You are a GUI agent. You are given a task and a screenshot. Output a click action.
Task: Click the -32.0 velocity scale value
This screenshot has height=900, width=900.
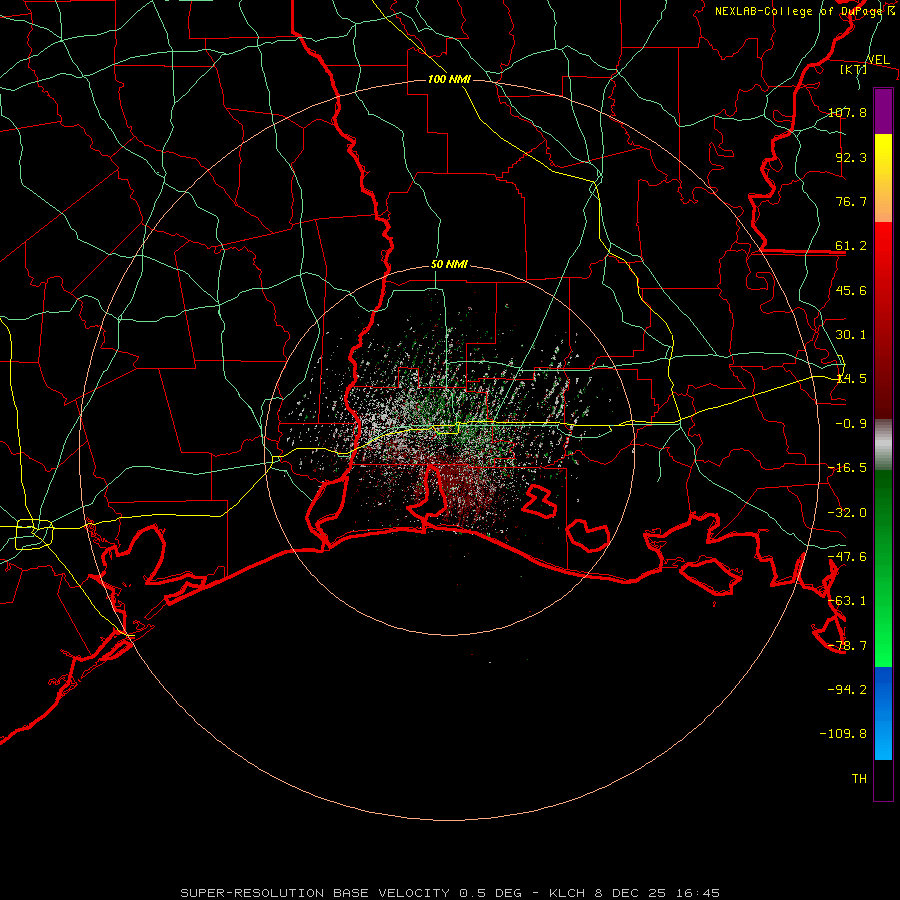pos(847,513)
